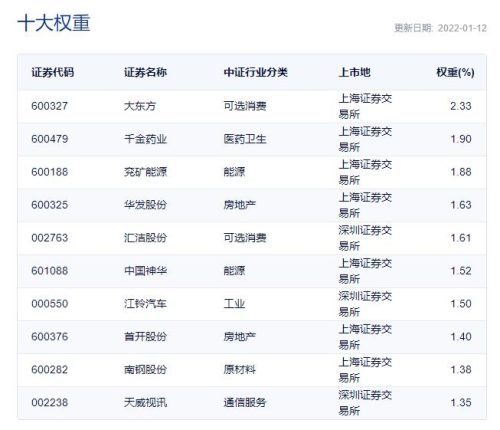Select security code 600282
Image resolution: width=500 pixels, height=430 pixels.
[x=50, y=369]
